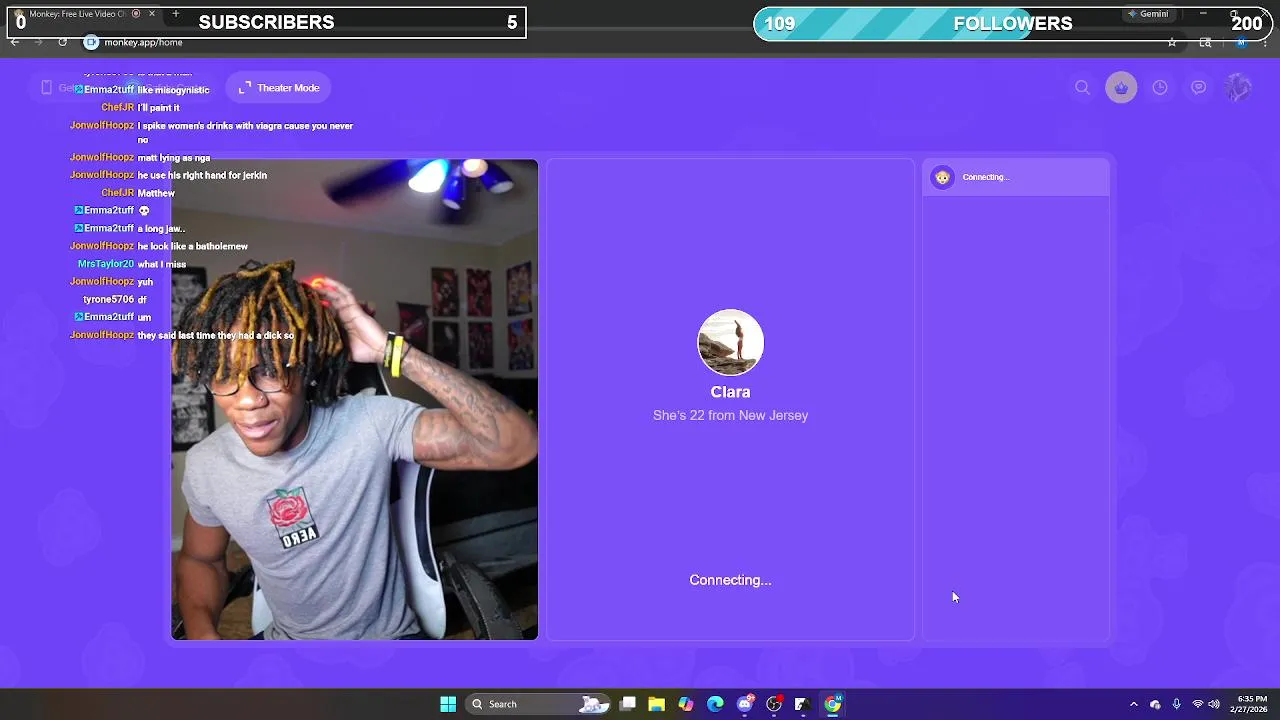This screenshot has height=720, width=1280.
Task: Click chat message "what I miss" by MrsTaylor20
Action: click(162, 264)
